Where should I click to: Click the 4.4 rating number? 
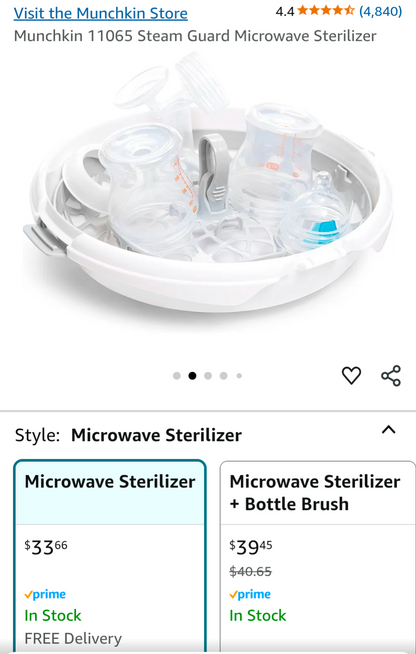click(x=285, y=11)
